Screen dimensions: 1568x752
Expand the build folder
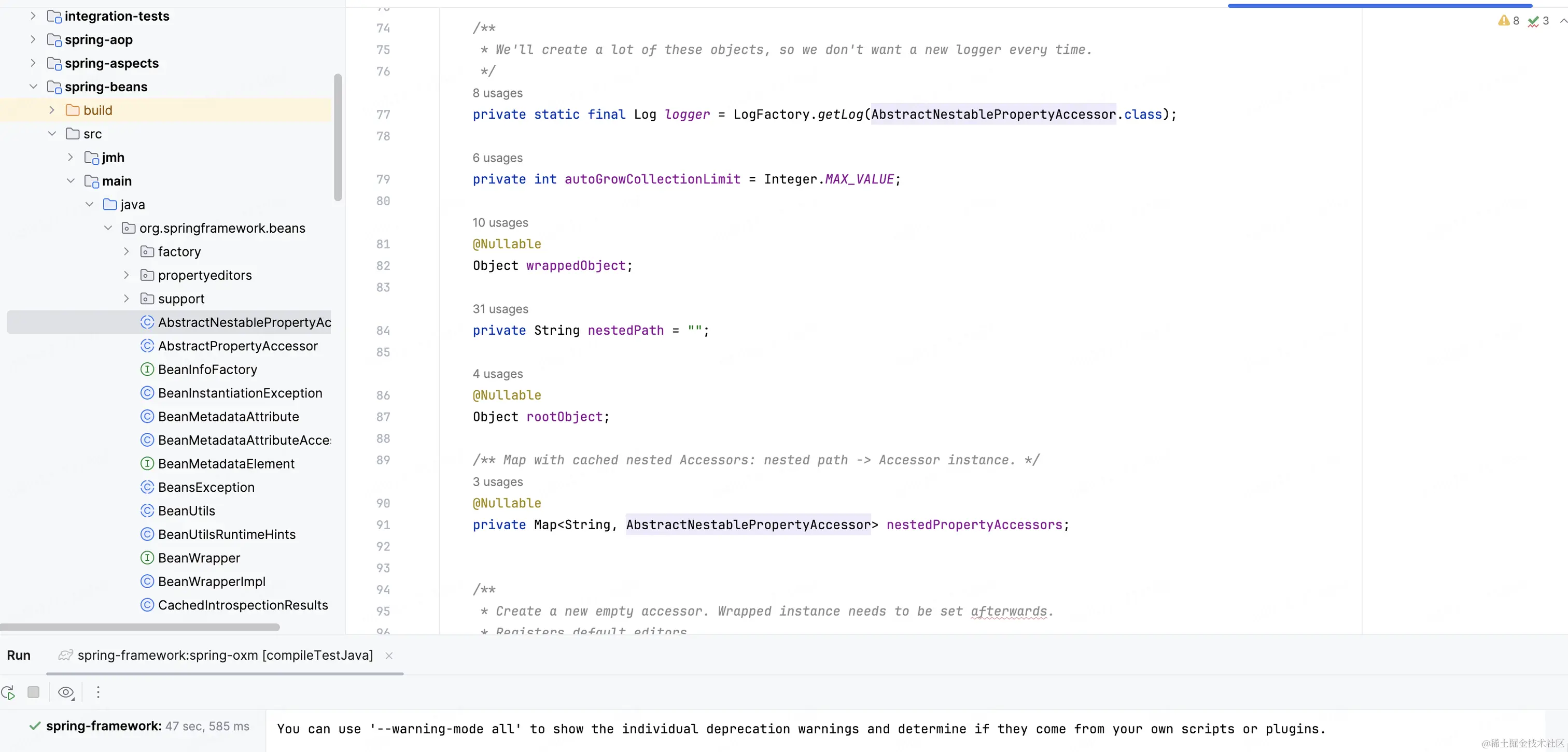point(52,110)
